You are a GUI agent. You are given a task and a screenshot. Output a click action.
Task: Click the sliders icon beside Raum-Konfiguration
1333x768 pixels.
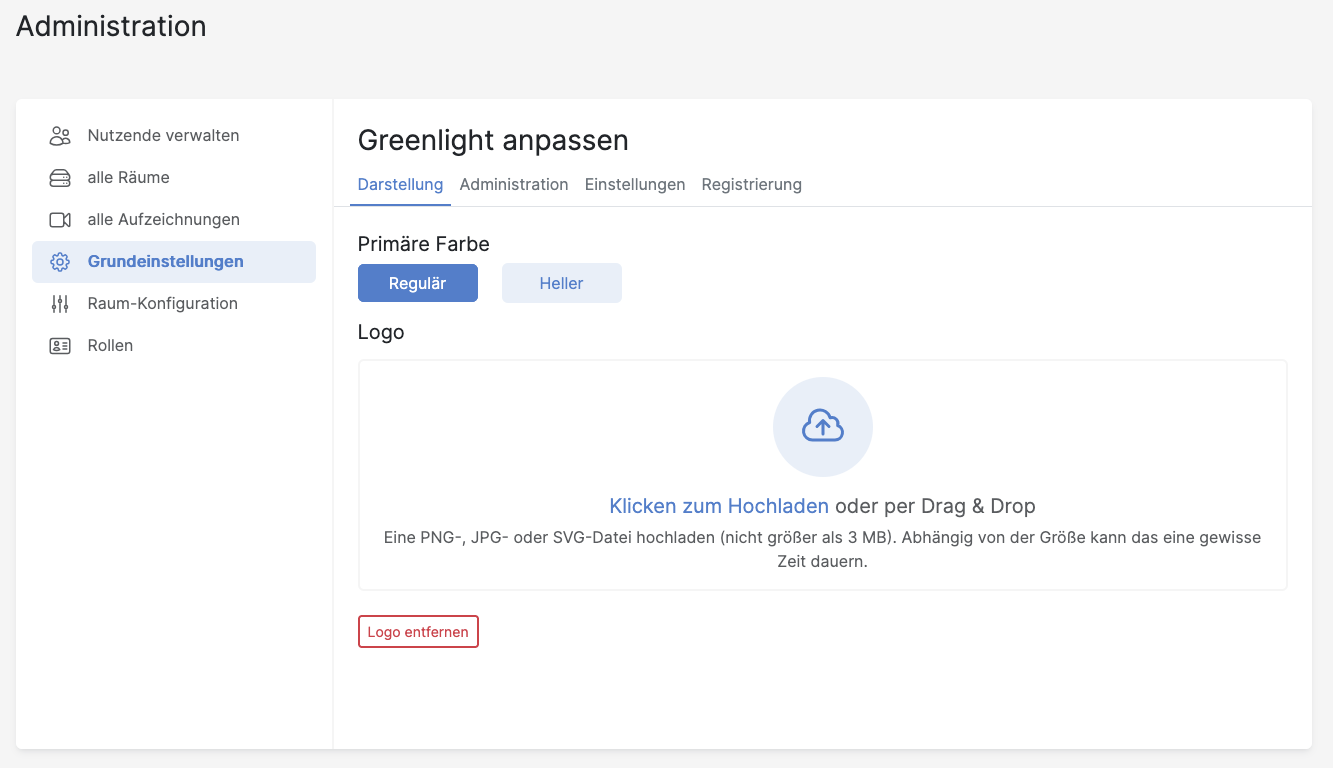click(x=60, y=304)
